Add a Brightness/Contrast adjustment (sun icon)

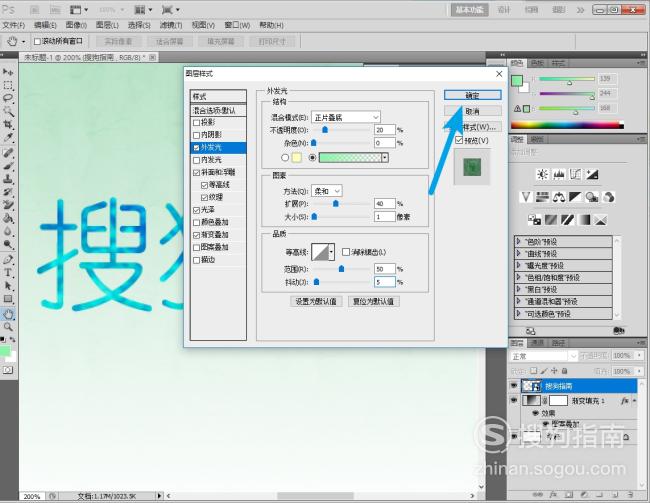point(542,174)
